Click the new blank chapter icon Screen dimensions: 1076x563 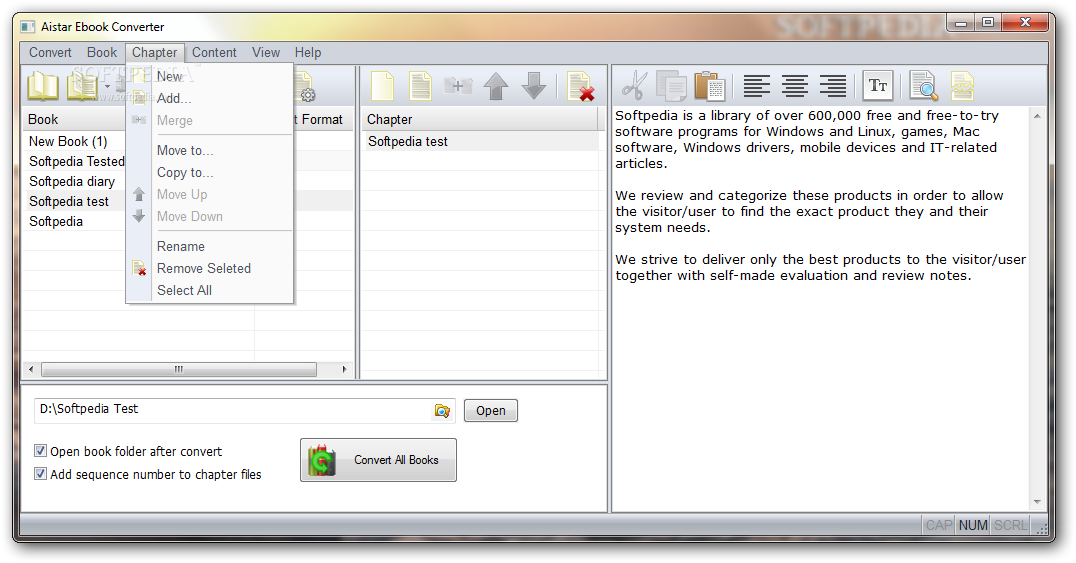[382, 87]
